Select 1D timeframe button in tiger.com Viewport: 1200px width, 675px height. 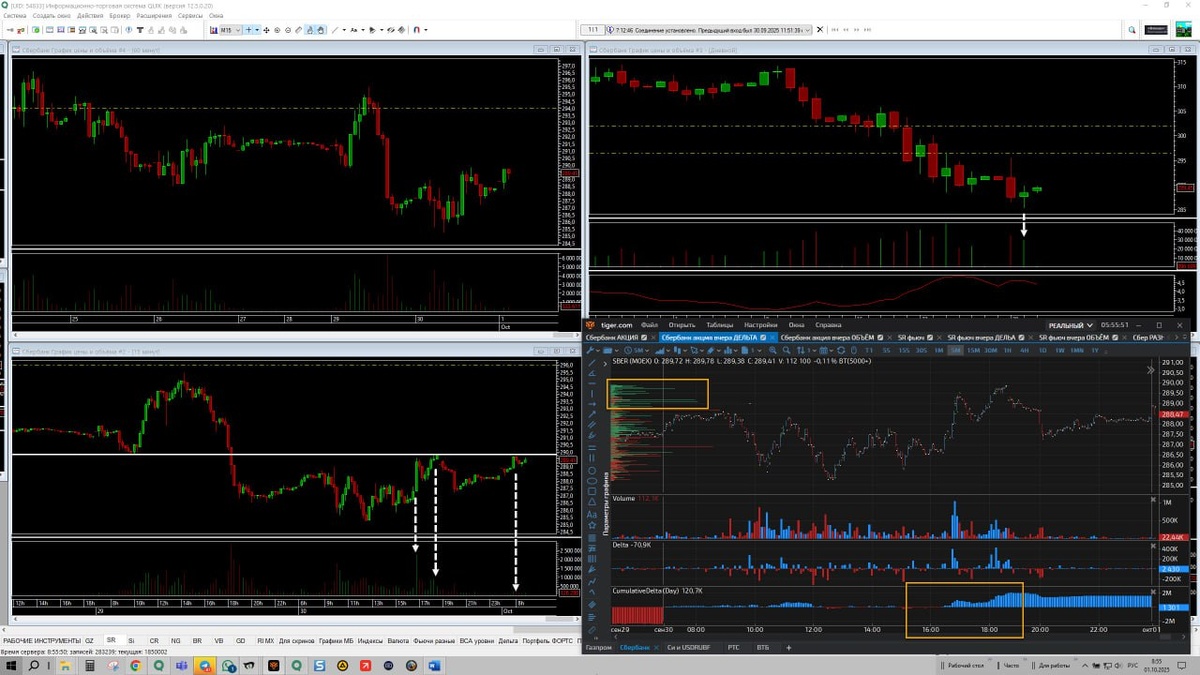(x=1042, y=351)
